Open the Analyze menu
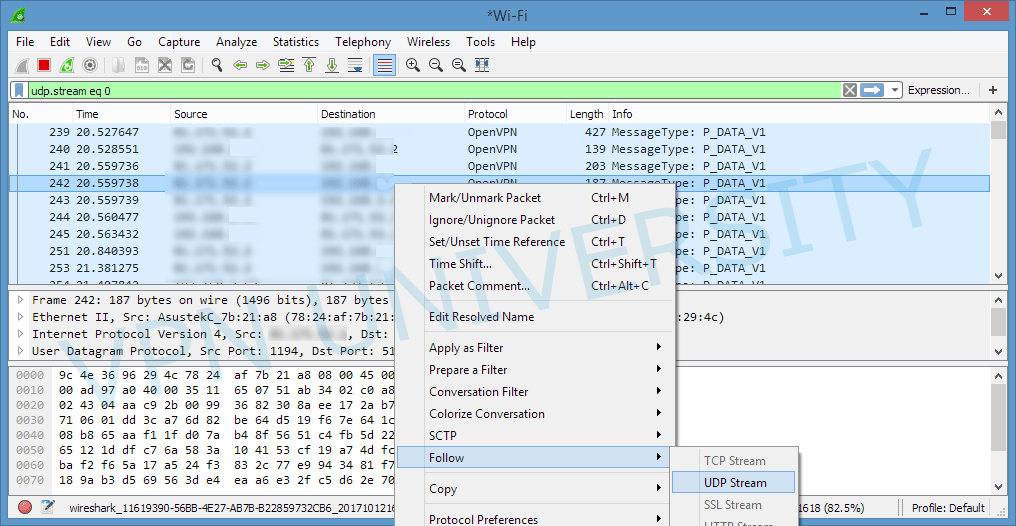Viewport: 1016px width, 526px height. (x=237, y=42)
